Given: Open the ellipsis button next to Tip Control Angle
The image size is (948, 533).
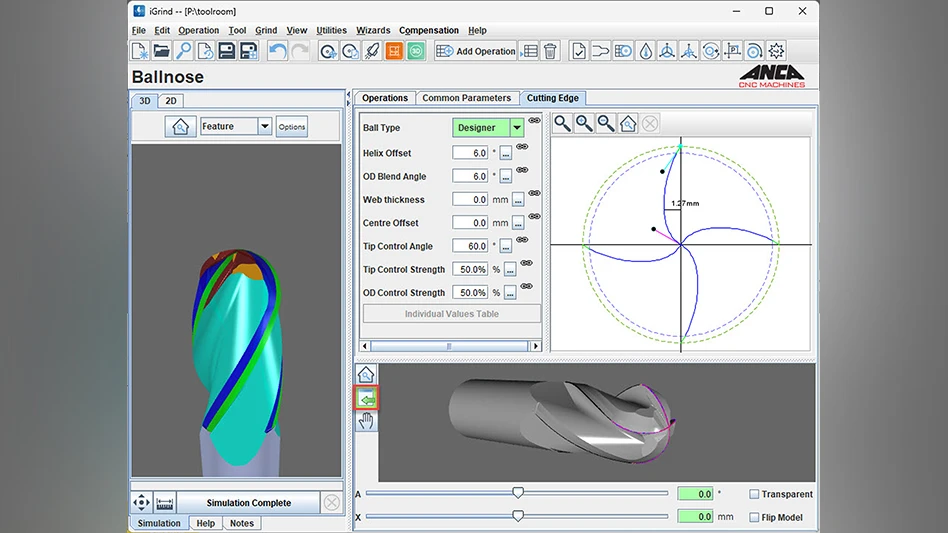Looking at the screenshot, I should (506, 246).
